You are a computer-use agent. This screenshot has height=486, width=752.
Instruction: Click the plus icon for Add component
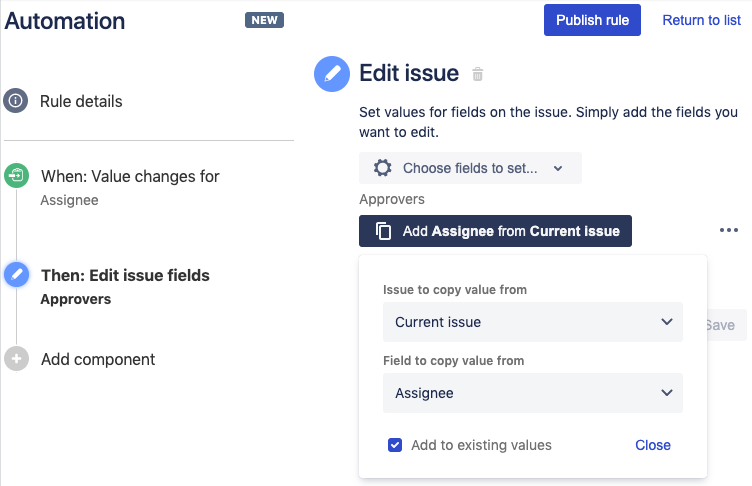[x=16, y=358]
